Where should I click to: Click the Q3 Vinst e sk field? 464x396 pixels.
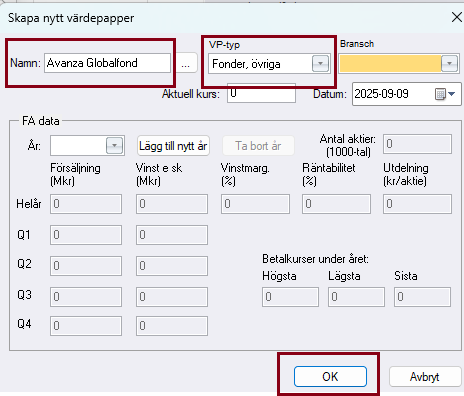click(x=172, y=297)
